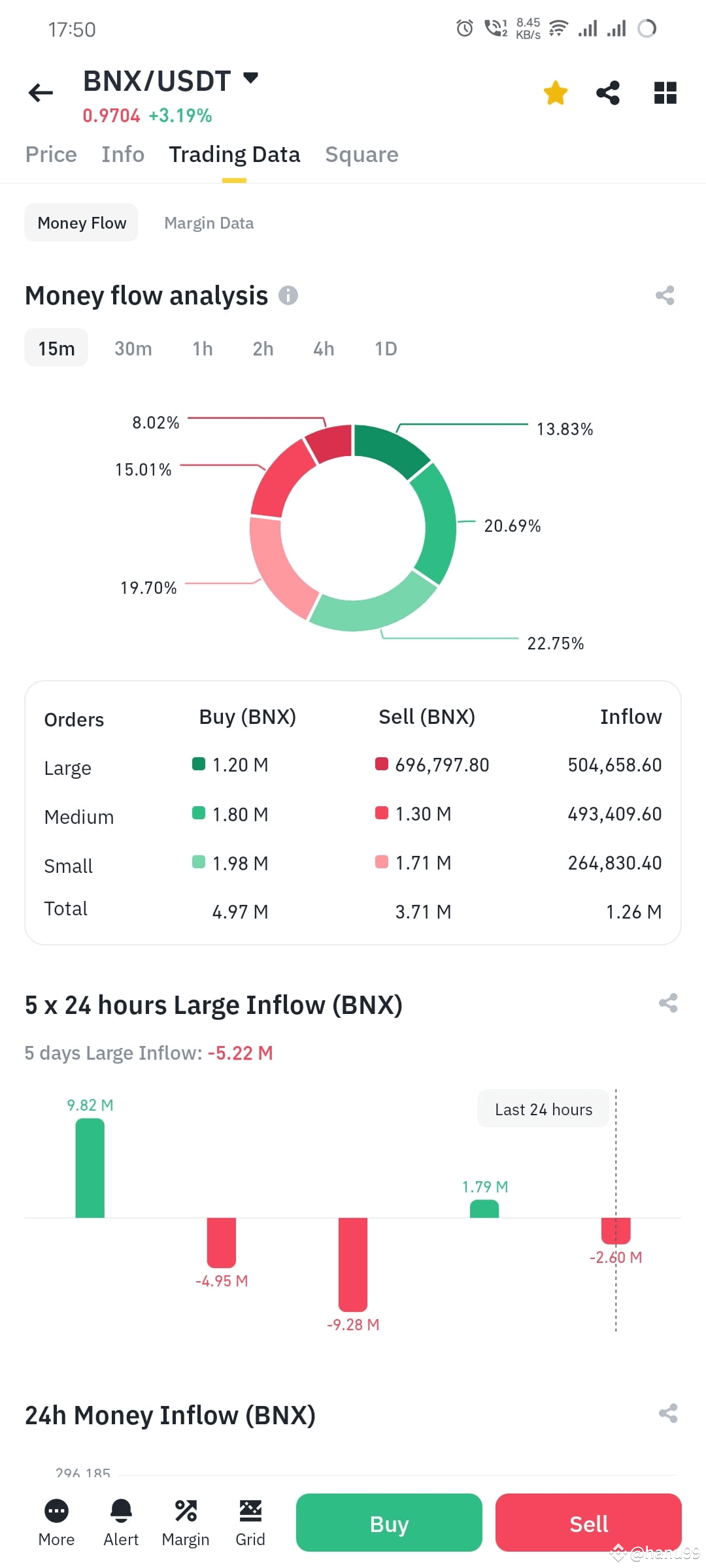The image size is (706, 1568).
Task: Tap the green Buy button
Action: (x=389, y=1523)
